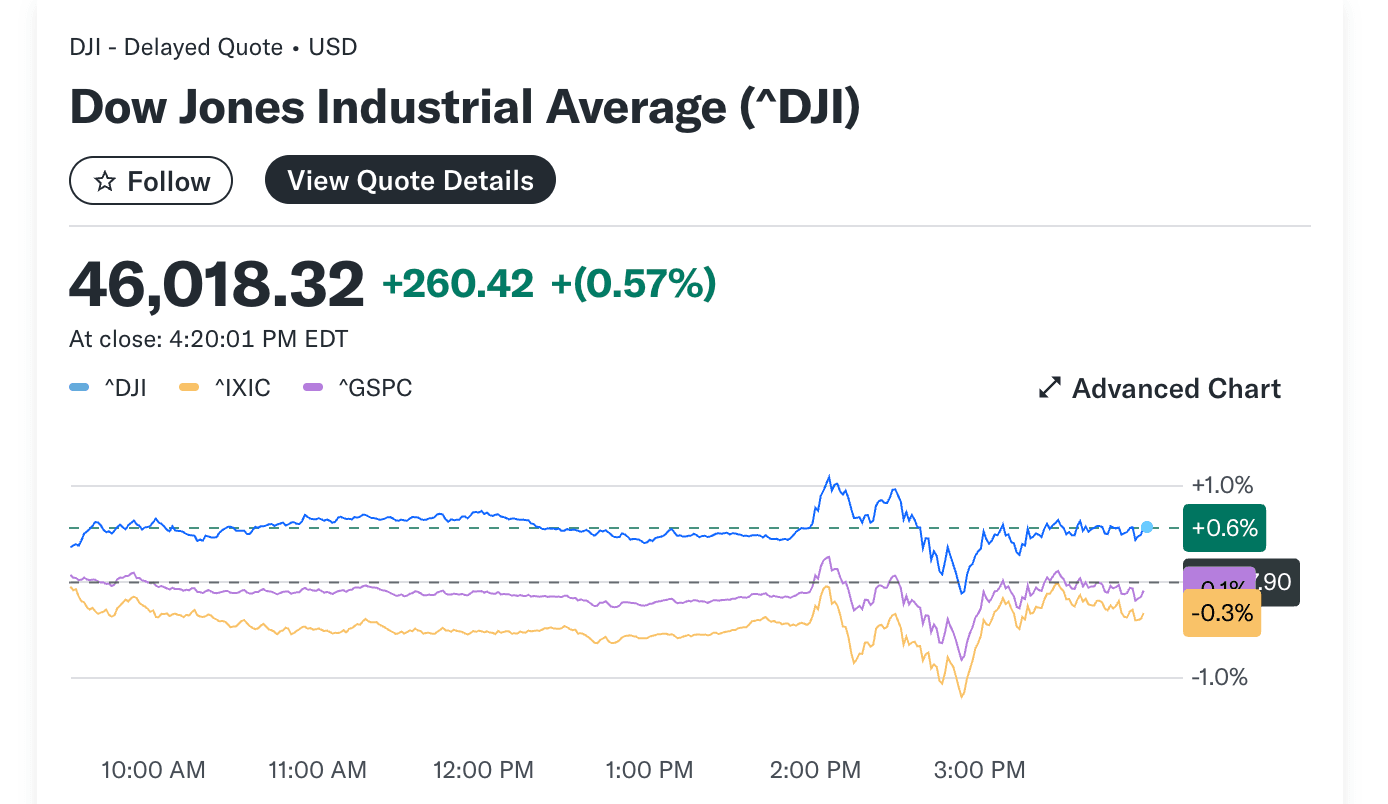Click the orange ^IXIC legend marker
The image size is (1388, 804).
pos(188,388)
